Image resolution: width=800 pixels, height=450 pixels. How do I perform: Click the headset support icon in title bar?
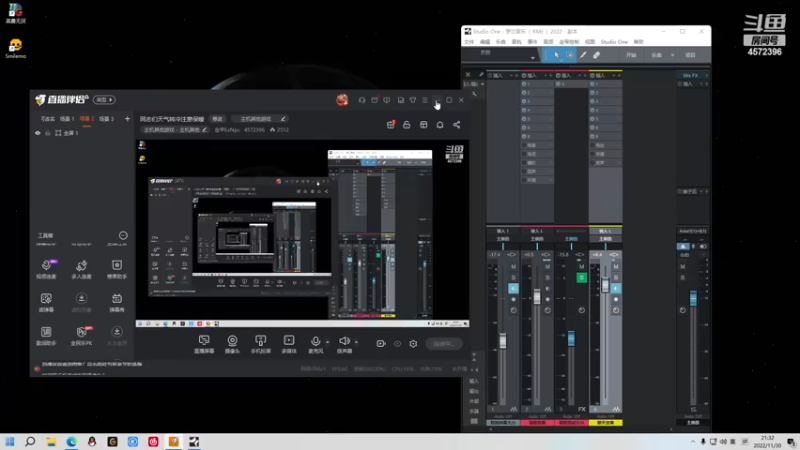click(362, 100)
